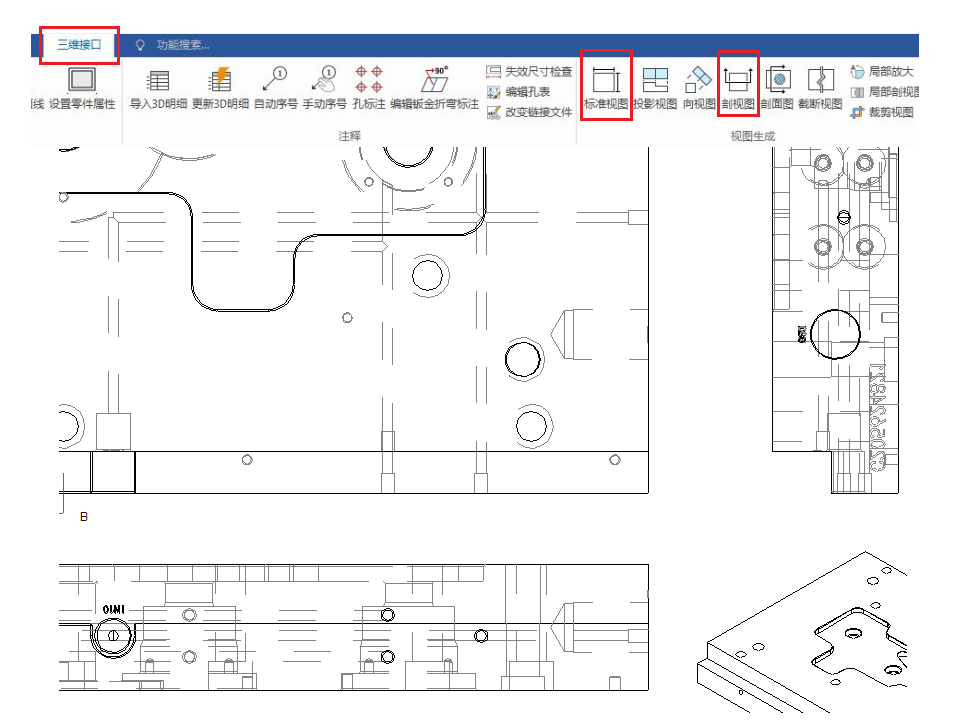Screen dimensions: 976x724
Task: Select 导入3D明细 tool
Action: point(158,87)
